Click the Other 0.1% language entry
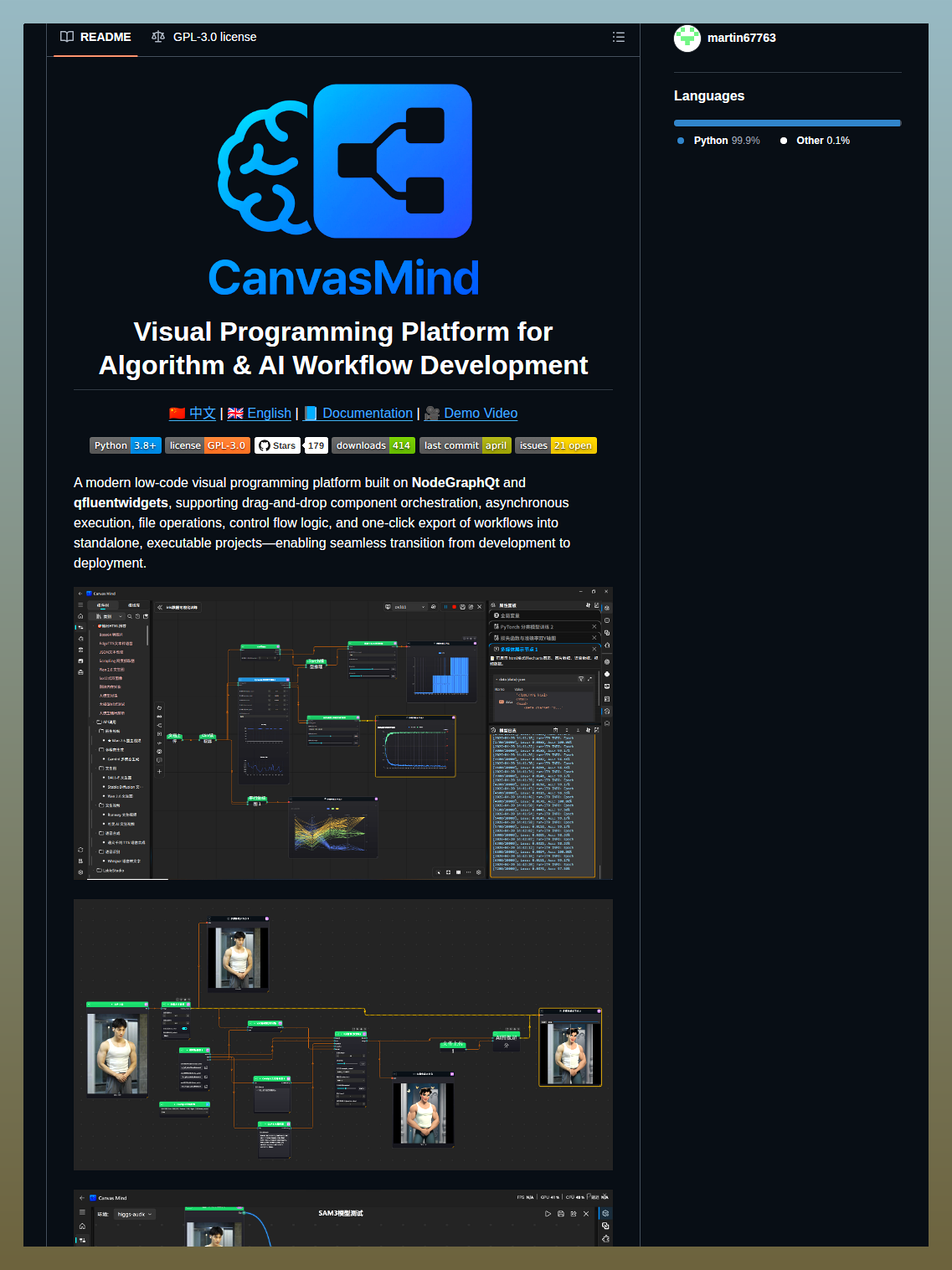The width and height of the screenshot is (952, 1270). pos(815,141)
